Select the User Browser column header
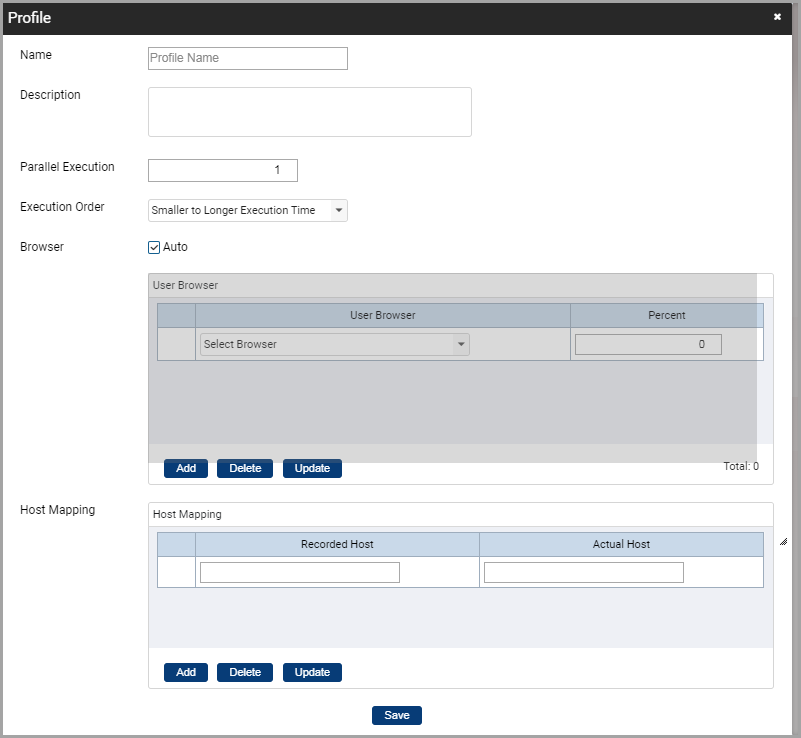Image resolution: width=801 pixels, height=738 pixels. pos(382,315)
